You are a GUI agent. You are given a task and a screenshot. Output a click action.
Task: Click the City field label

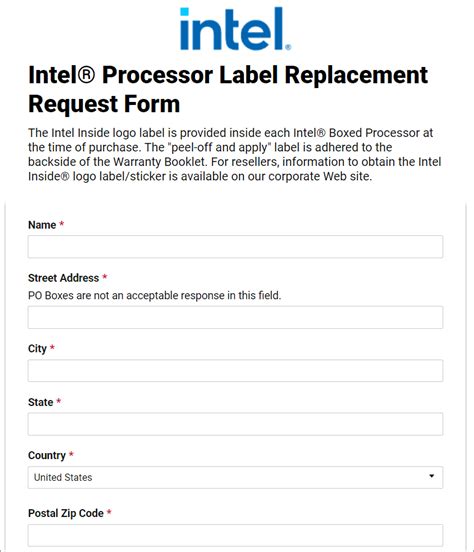click(37, 349)
